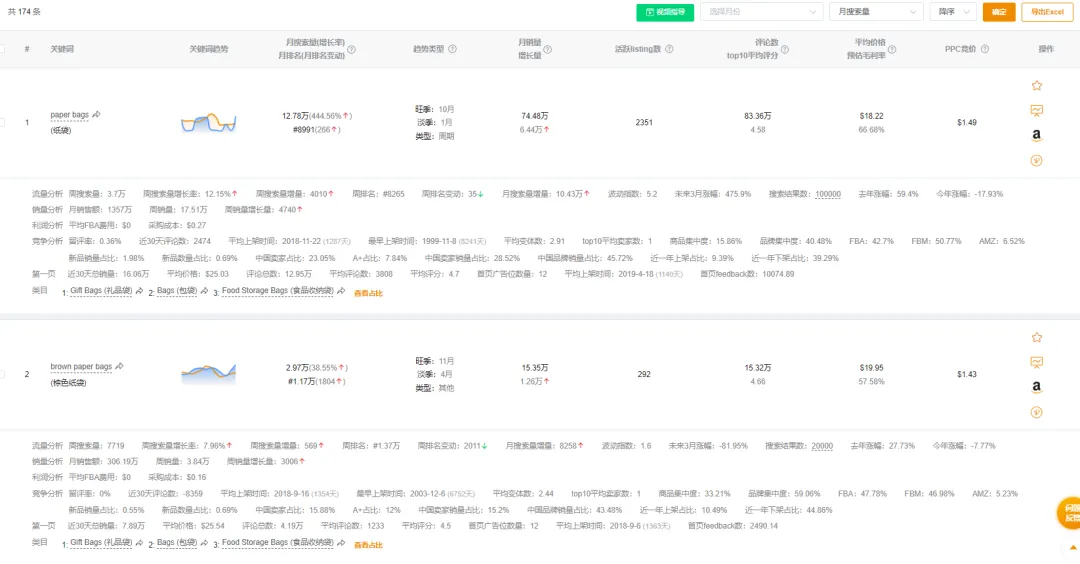Screen dimensions: 1080x564
Task: Click help icon beside 活跃listing数 header
Action: 669,49
